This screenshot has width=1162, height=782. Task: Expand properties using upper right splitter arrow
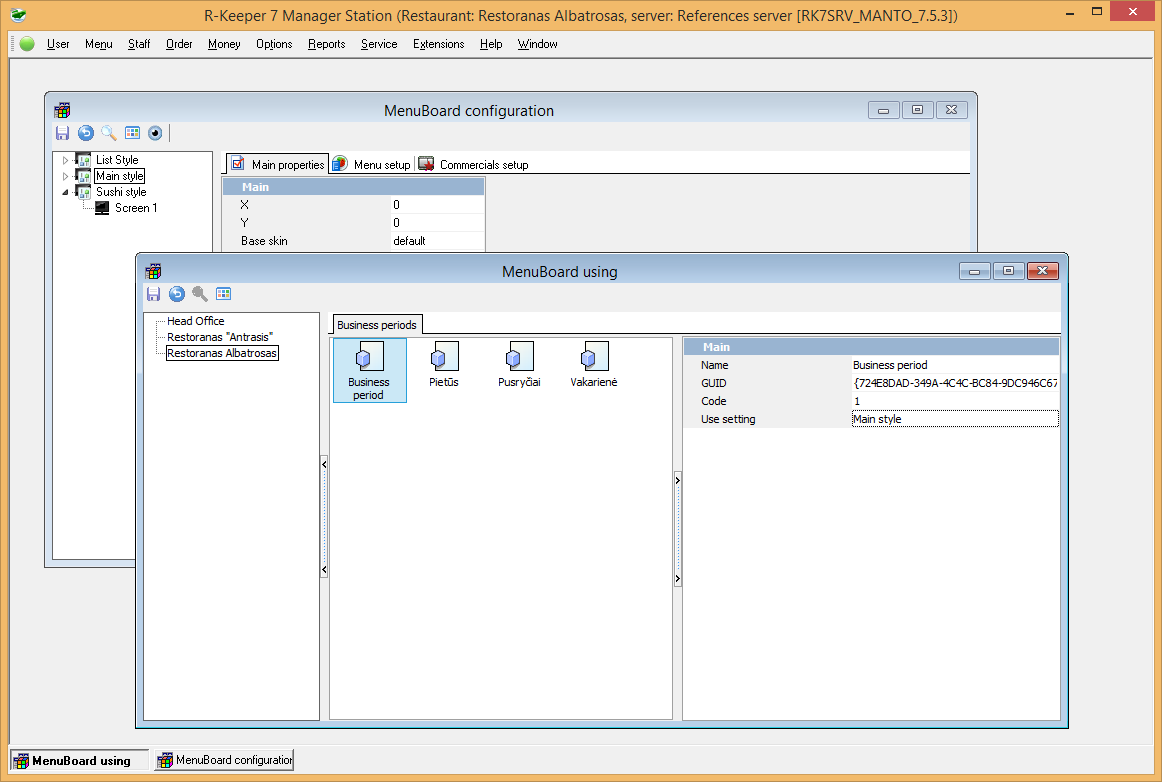pyautogui.click(x=677, y=480)
